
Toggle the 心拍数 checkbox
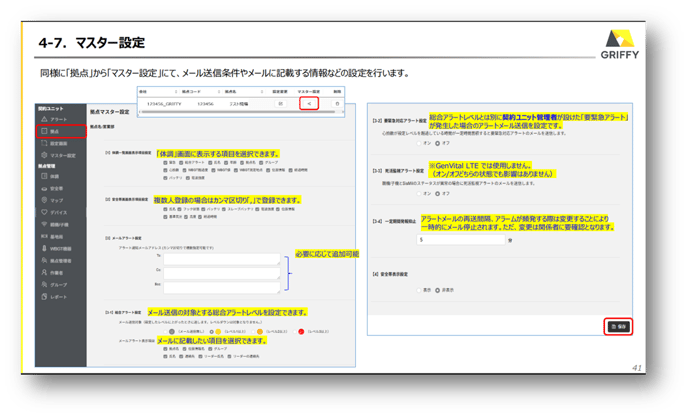click(x=165, y=170)
